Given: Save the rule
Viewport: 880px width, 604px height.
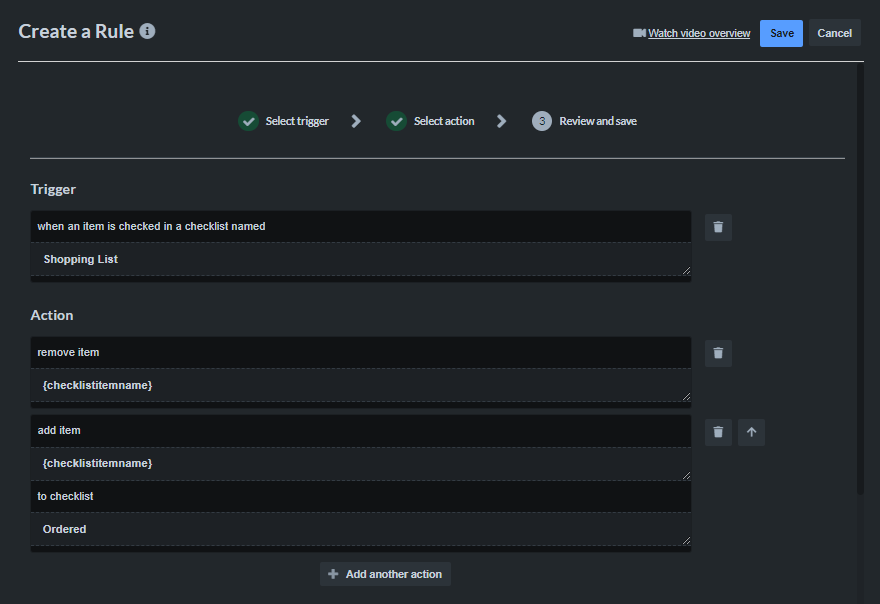Looking at the screenshot, I should coord(781,33).
